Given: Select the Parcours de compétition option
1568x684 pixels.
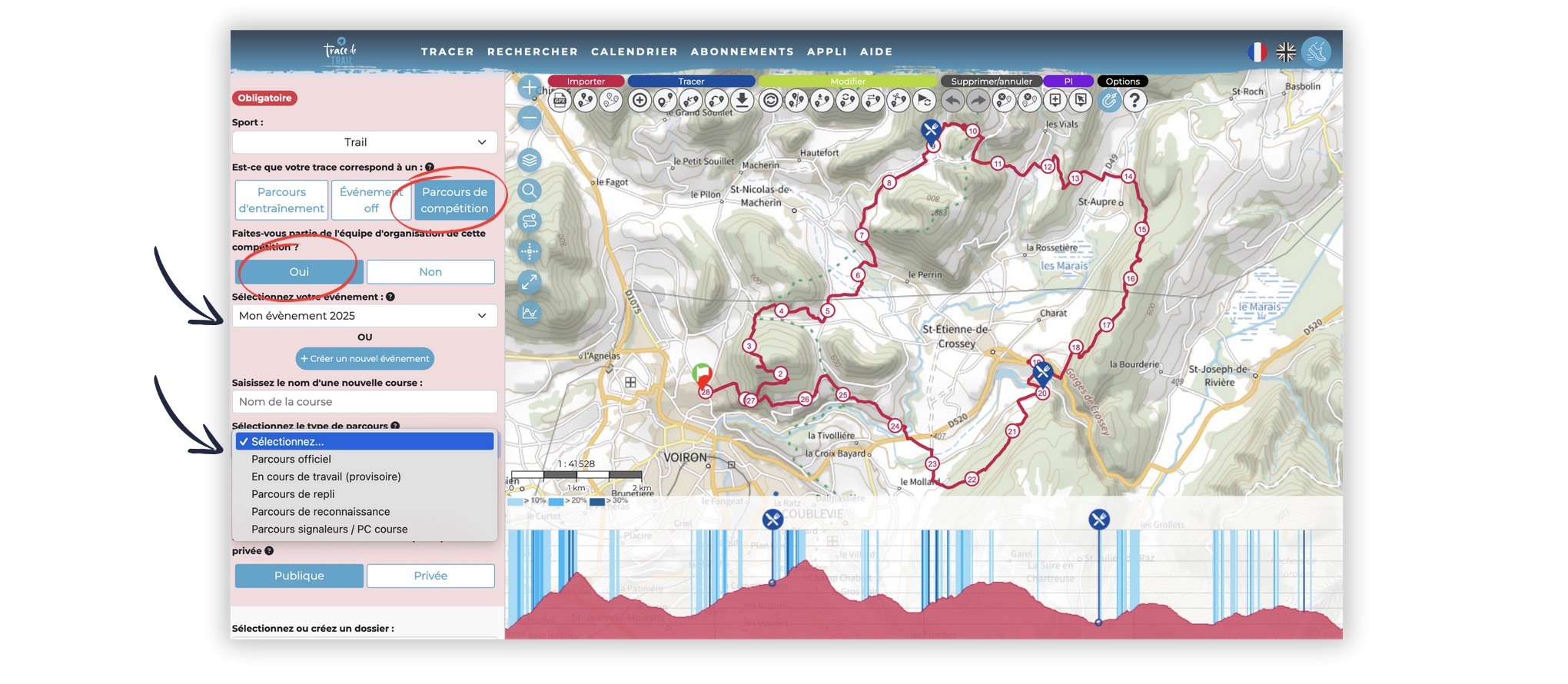Looking at the screenshot, I should pos(454,200).
